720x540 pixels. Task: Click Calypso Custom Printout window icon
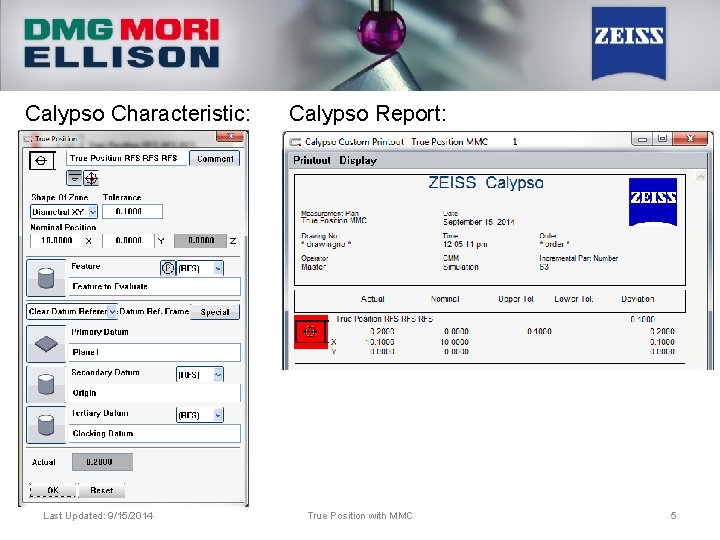[x=295, y=142]
